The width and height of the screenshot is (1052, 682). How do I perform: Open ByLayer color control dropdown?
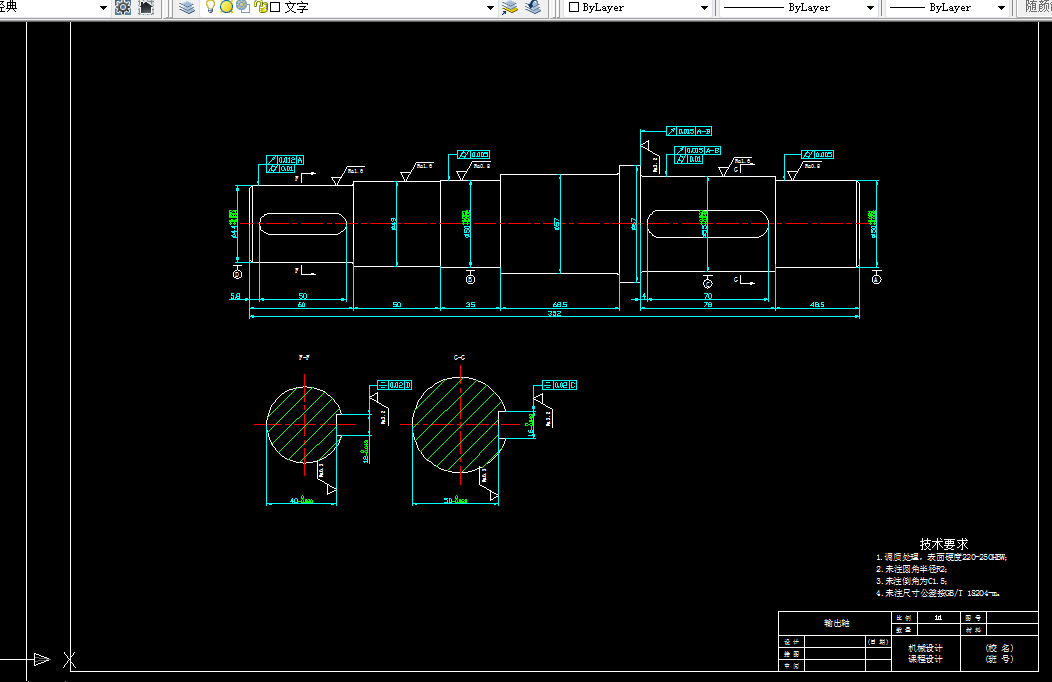[704, 7]
